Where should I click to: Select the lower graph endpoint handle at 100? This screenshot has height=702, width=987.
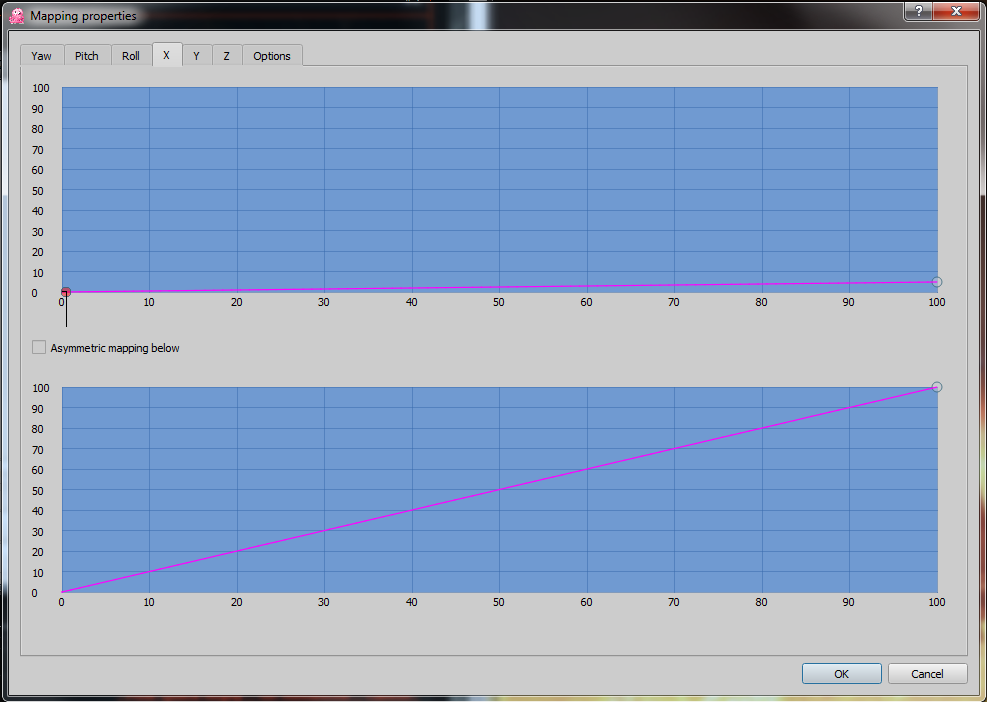(937, 387)
